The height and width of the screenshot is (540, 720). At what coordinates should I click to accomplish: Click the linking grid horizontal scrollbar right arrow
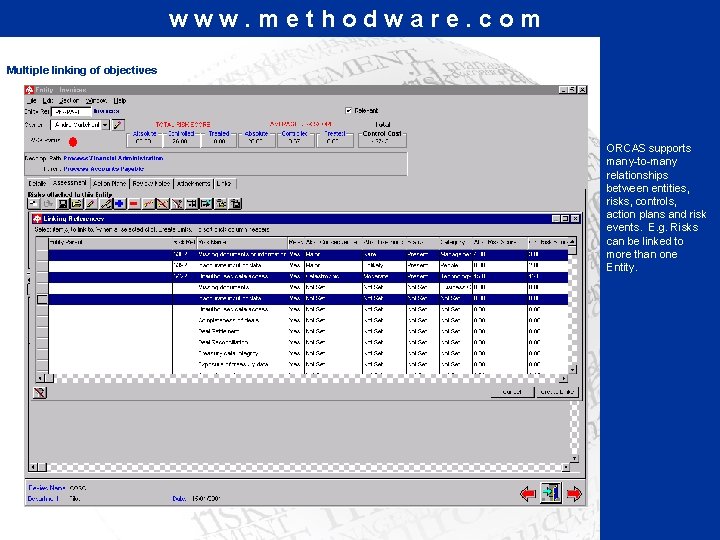(563, 379)
